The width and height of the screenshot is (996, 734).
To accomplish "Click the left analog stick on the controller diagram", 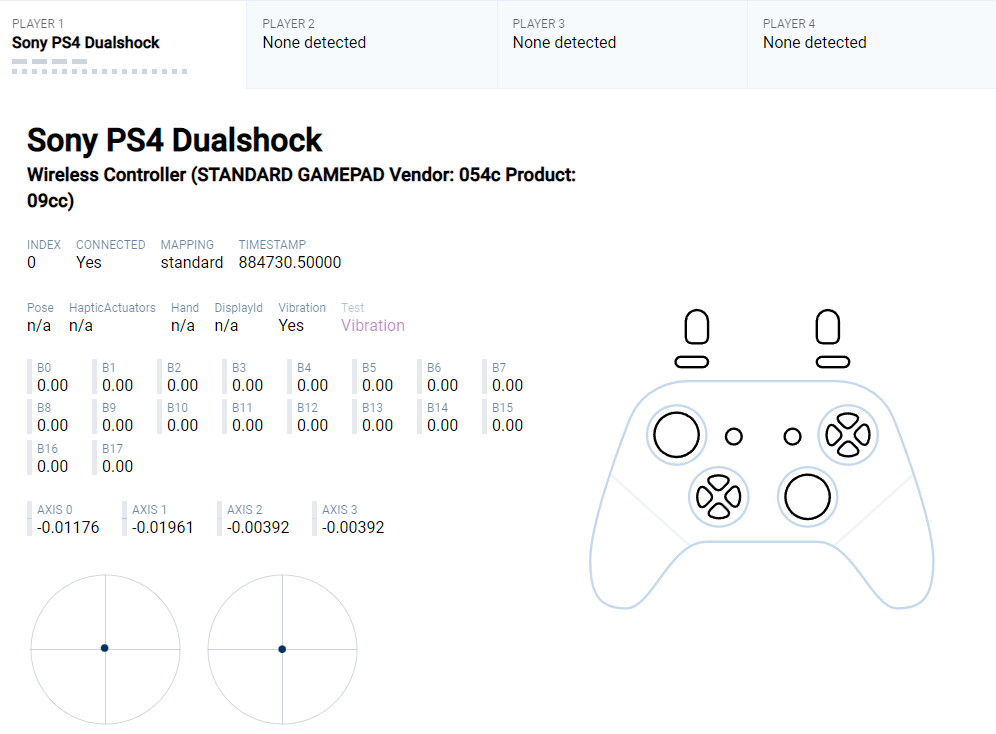I will 676,435.
